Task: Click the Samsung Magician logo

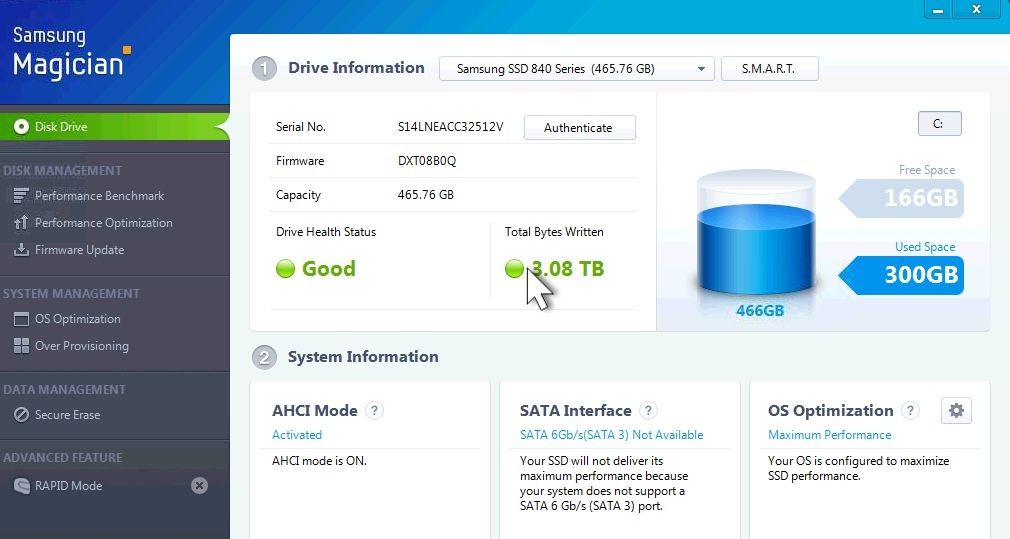Action: [71, 53]
